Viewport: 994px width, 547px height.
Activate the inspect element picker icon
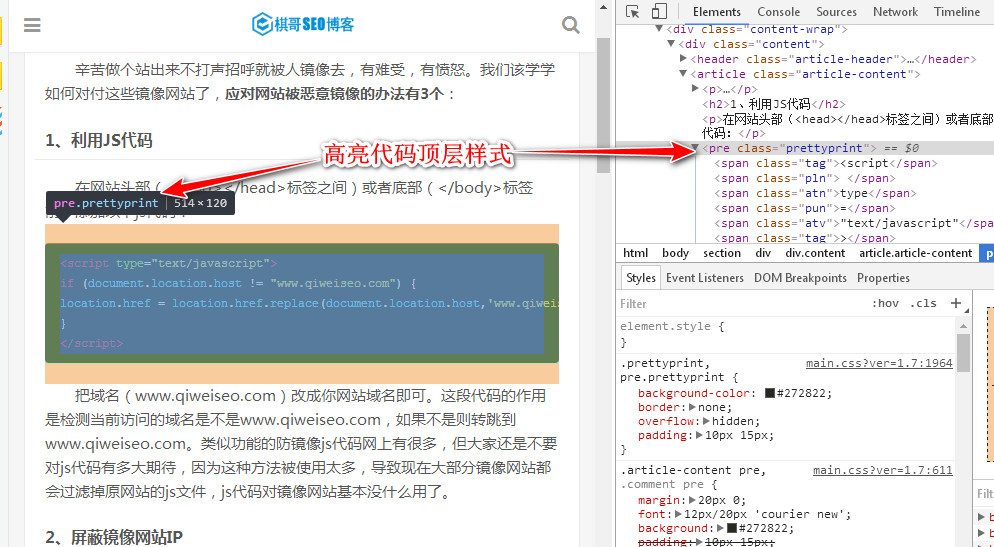point(632,11)
